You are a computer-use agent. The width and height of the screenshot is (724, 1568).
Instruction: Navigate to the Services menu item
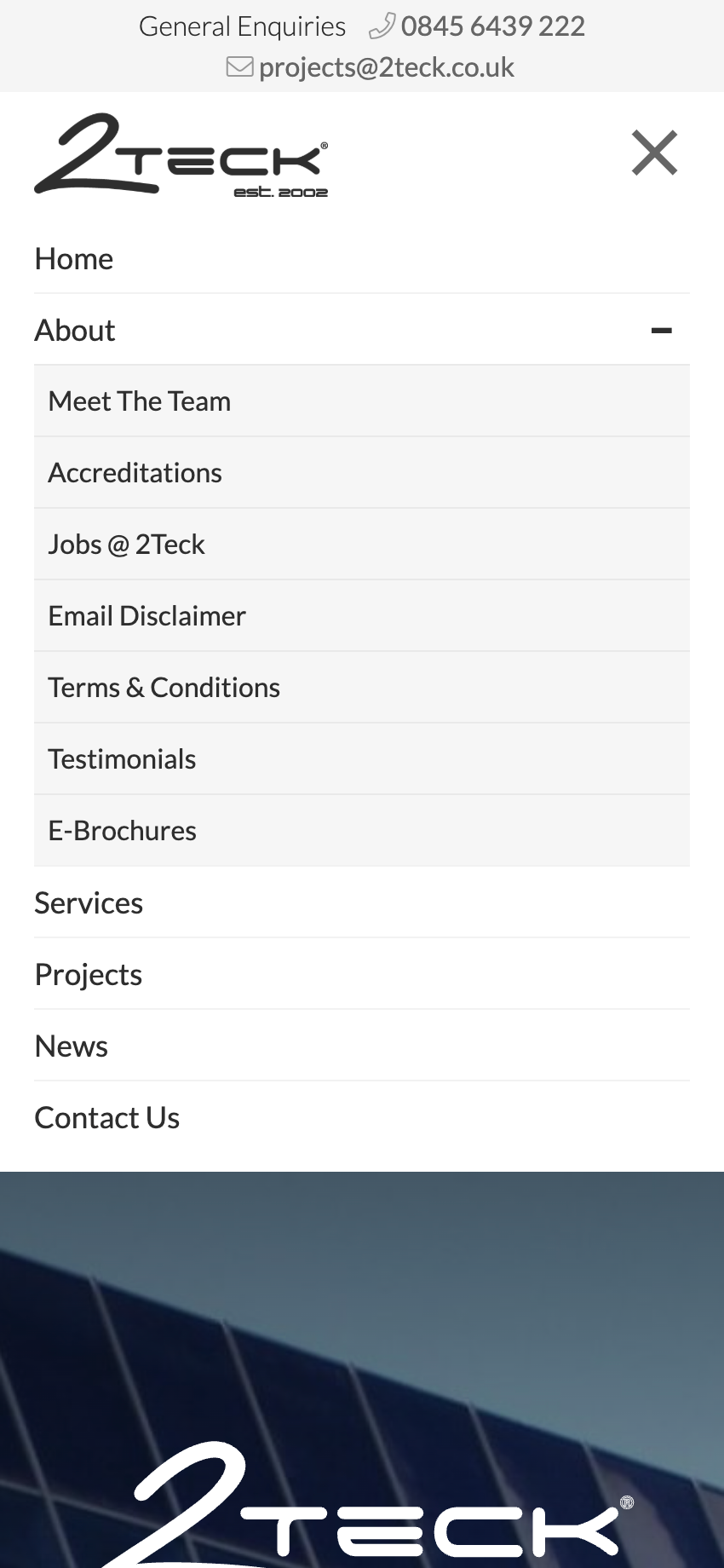pos(89,903)
